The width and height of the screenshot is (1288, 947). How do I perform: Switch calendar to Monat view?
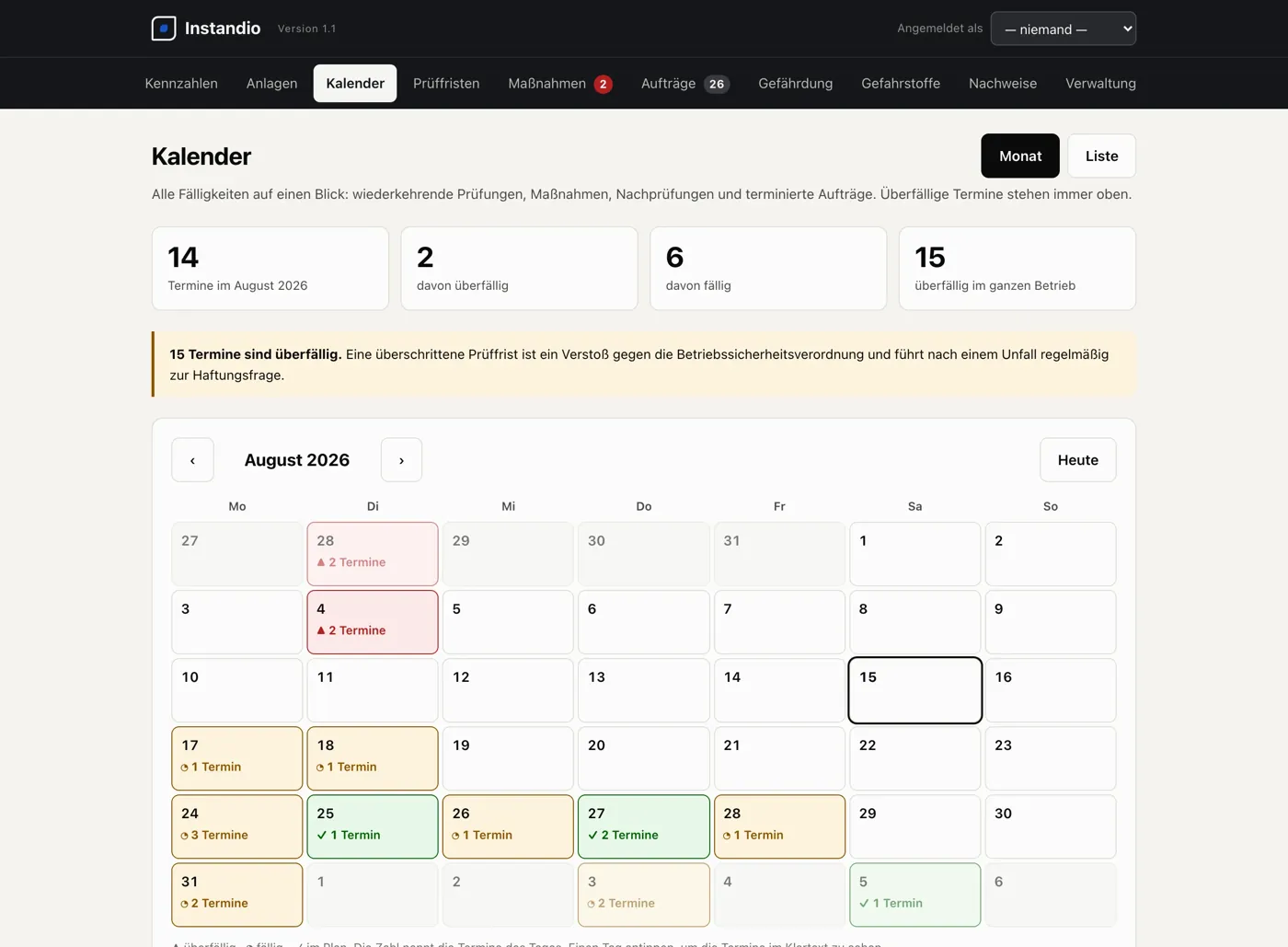tap(1020, 156)
